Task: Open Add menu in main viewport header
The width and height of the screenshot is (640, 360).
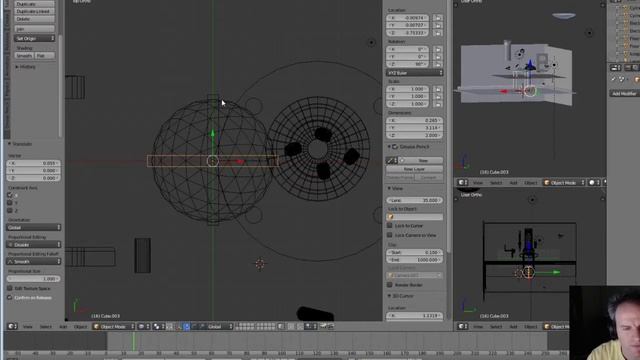Action: pyautogui.click(x=63, y=327)
